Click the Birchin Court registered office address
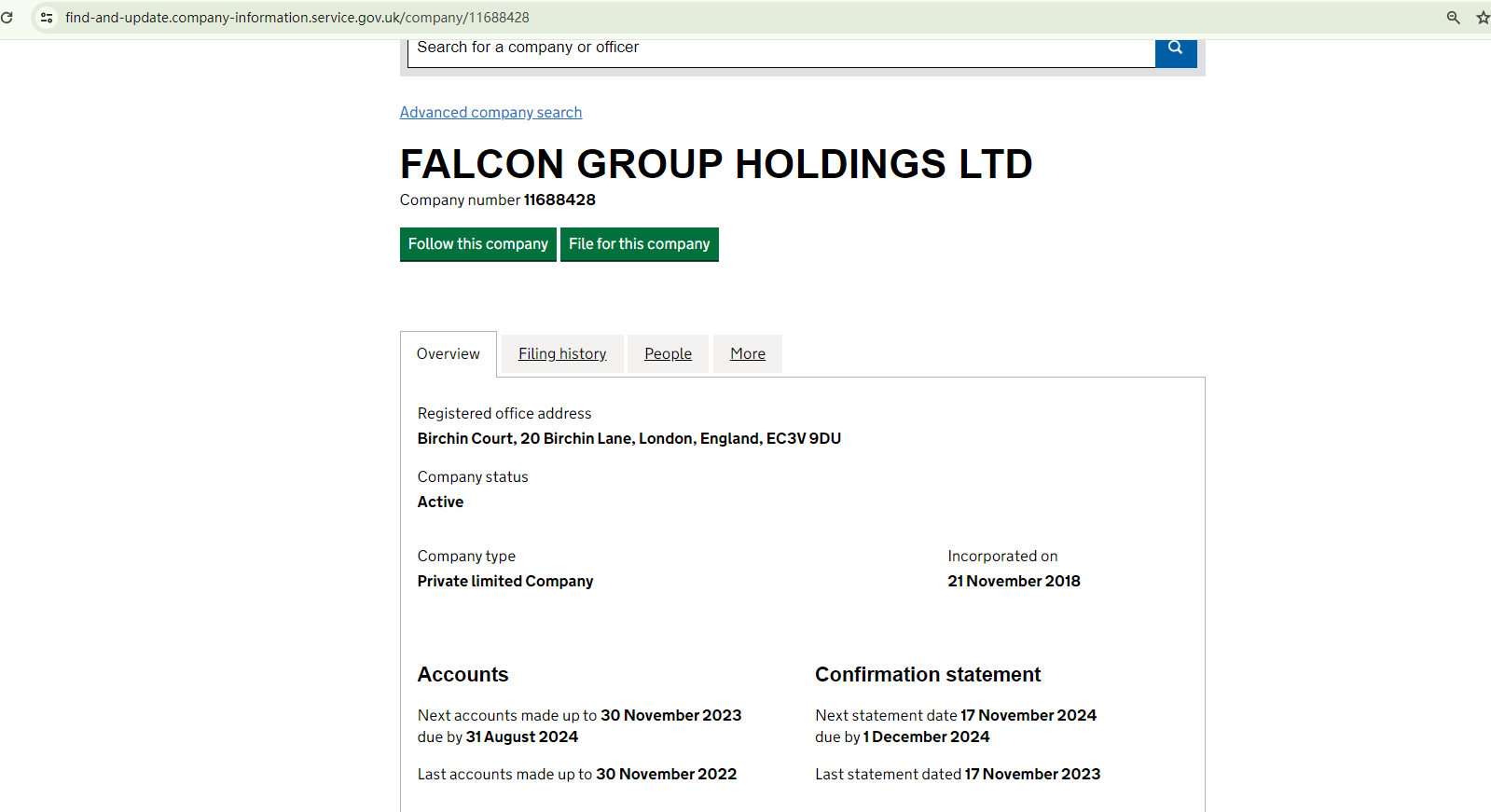The image size is (1491, 812). pos(628,439)
